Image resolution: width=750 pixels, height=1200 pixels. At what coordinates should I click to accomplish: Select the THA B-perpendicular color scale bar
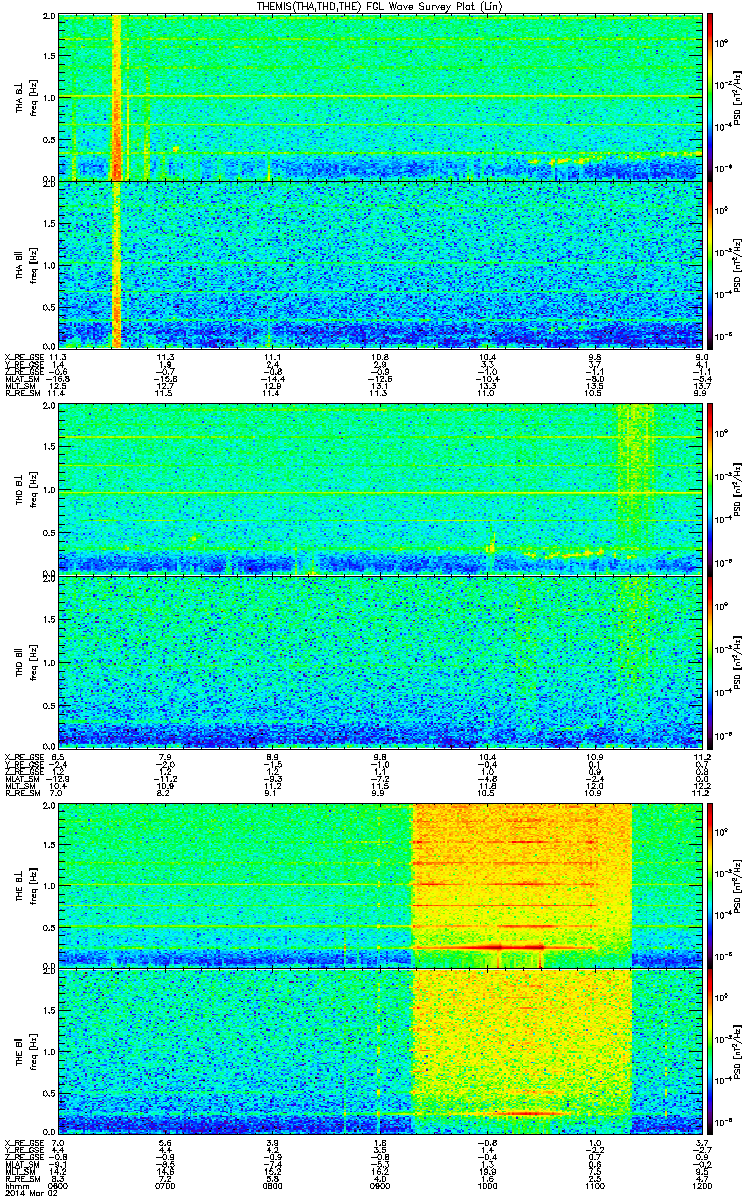(710, 97)
